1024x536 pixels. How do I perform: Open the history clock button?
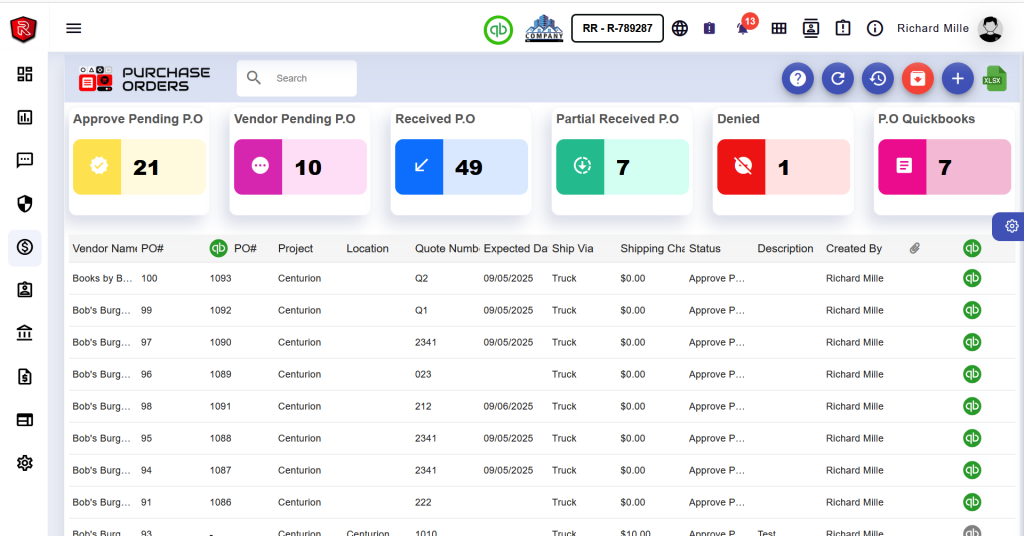click(x=877, y=78)
